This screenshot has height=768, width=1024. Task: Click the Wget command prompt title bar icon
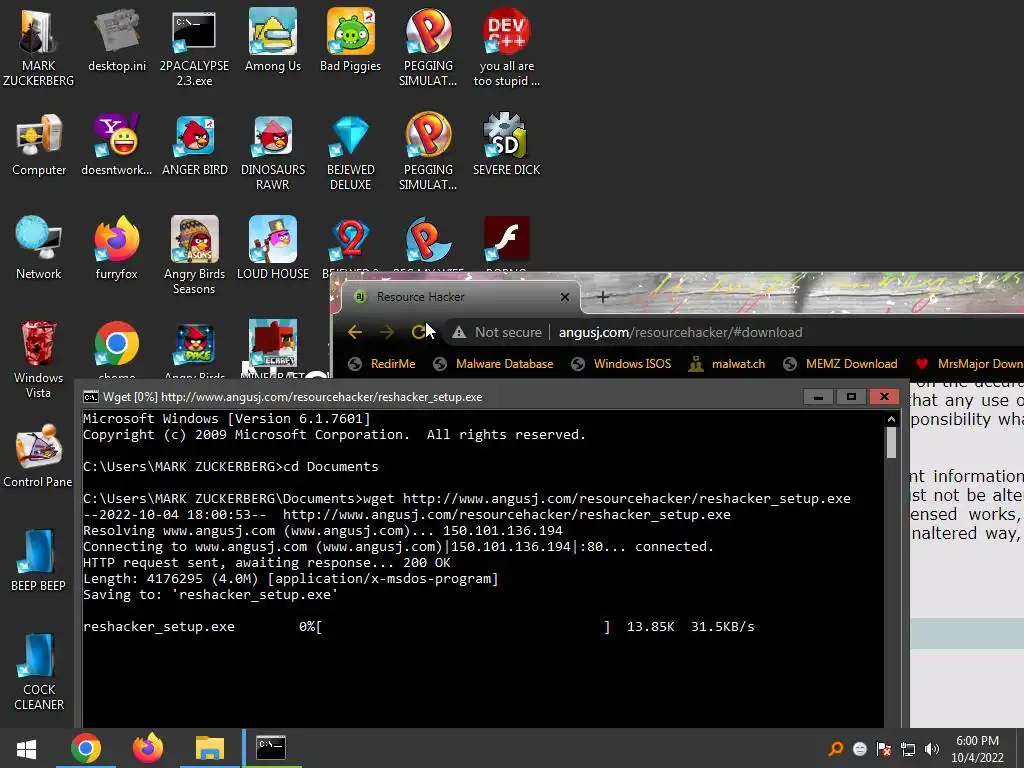pos(91,397)
